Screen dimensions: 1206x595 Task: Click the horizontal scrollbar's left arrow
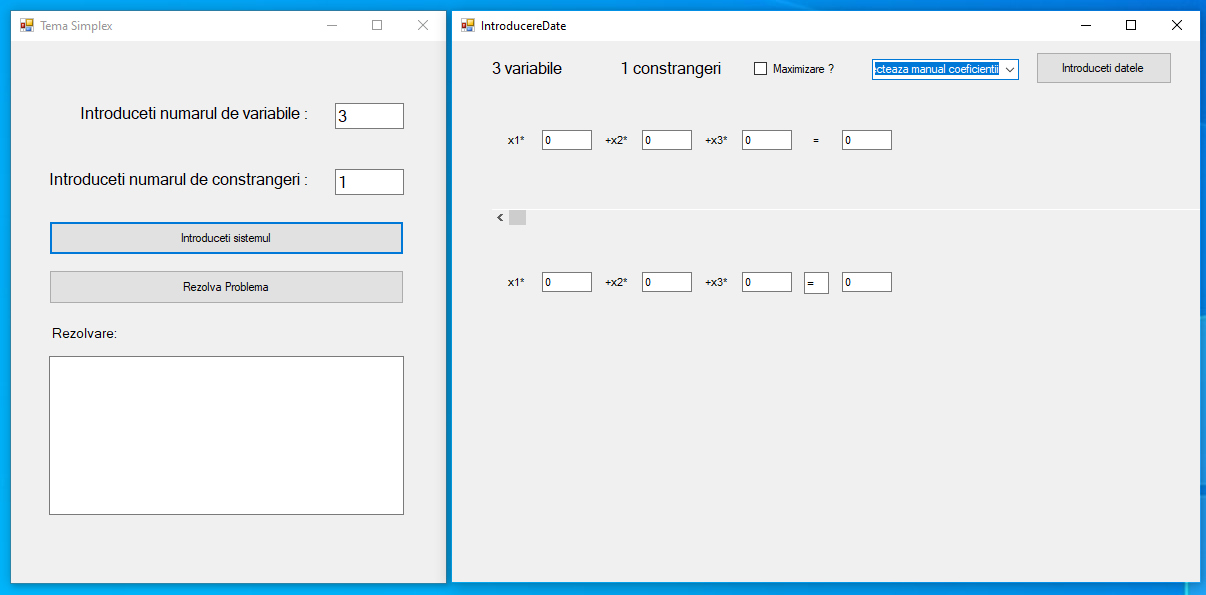[x=500, y=218]
